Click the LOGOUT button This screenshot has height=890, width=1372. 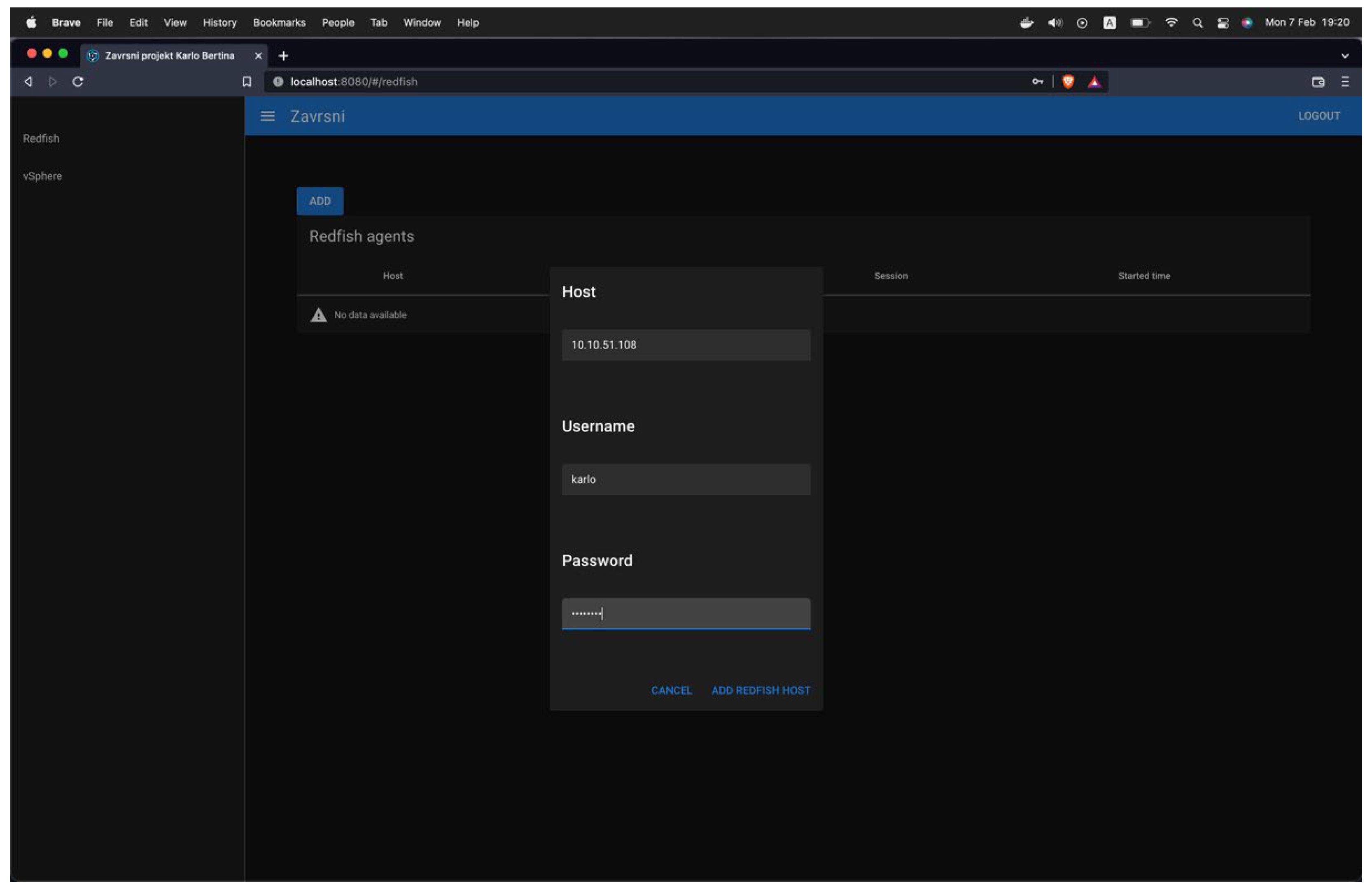click(1318, 116)
